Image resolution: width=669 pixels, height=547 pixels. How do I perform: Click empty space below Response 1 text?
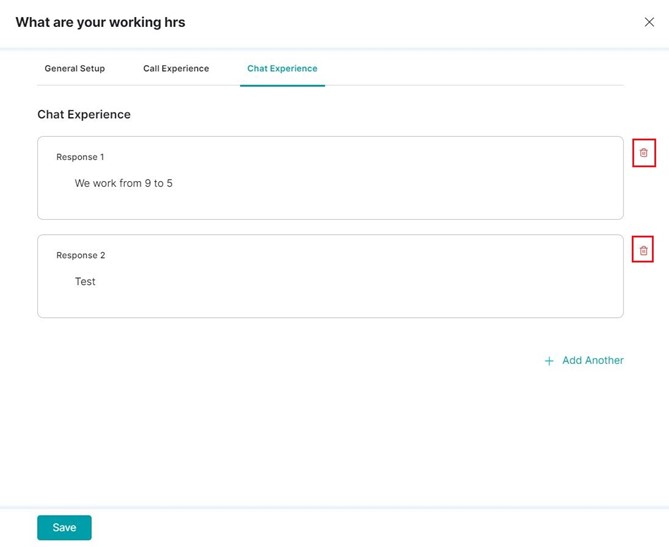pyautogui.click(x=330, y=205)
